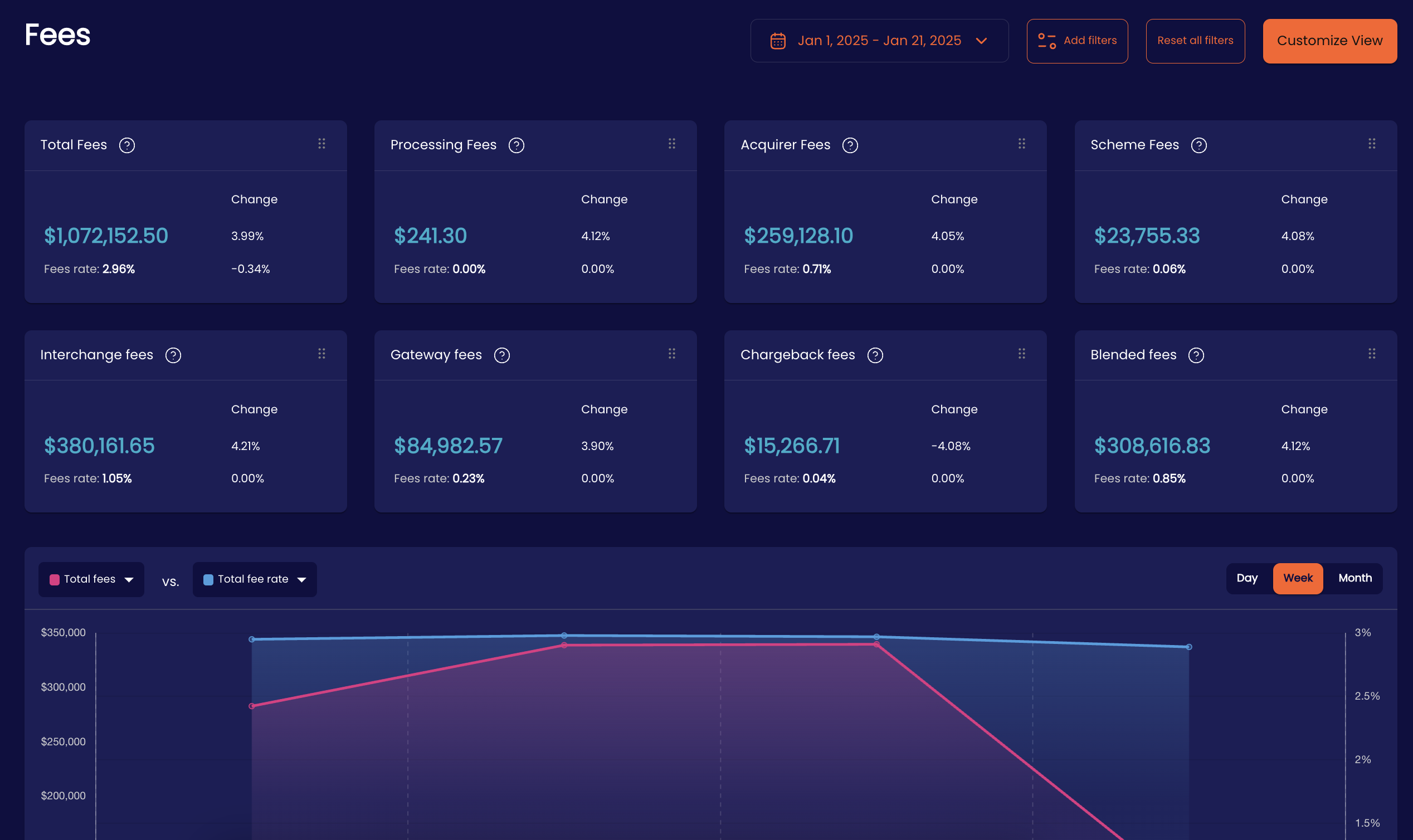Click the drag handle on Total Fees card

(x=321, y=144)
